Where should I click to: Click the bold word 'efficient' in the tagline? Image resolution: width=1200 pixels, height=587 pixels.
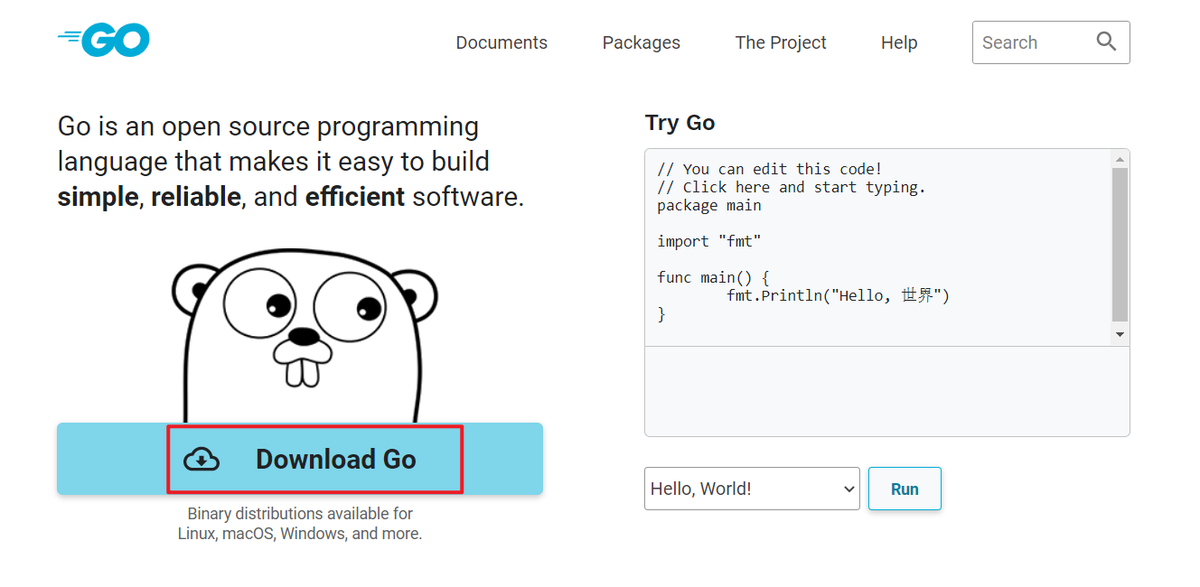355,196
